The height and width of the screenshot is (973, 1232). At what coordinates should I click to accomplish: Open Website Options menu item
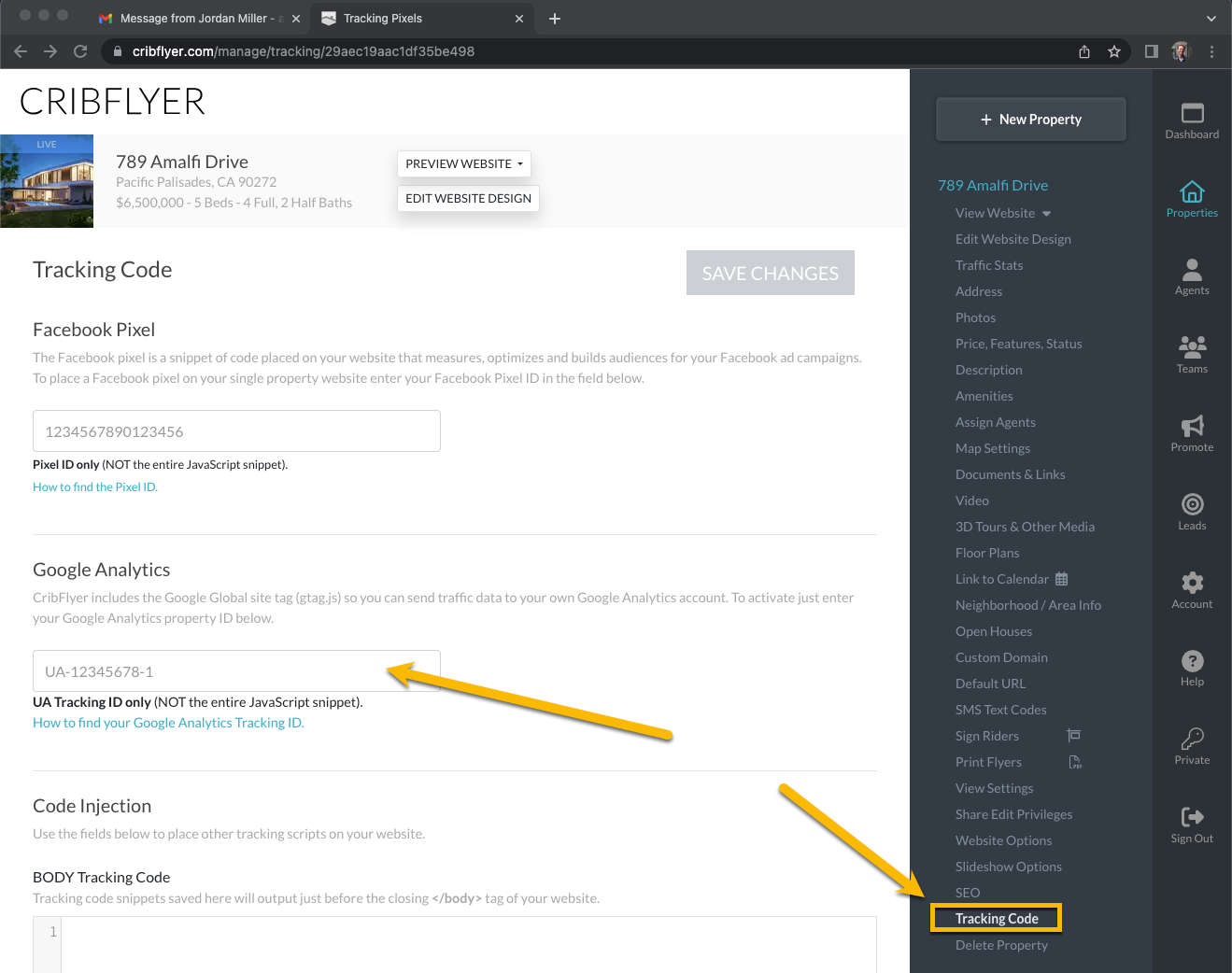coord(1003,840)
